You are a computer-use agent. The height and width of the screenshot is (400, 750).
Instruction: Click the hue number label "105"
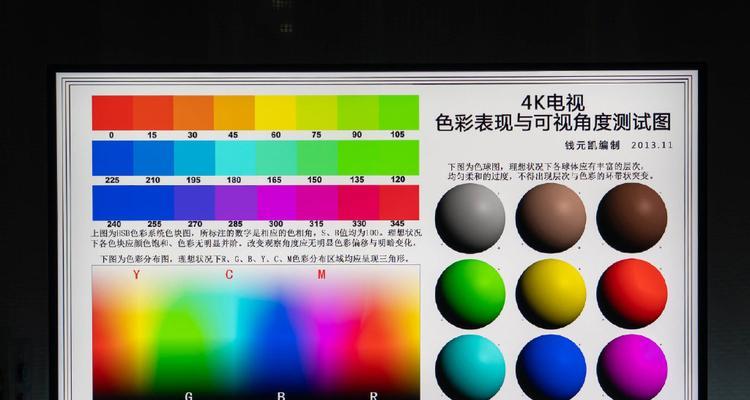click(x=397, y=135)
